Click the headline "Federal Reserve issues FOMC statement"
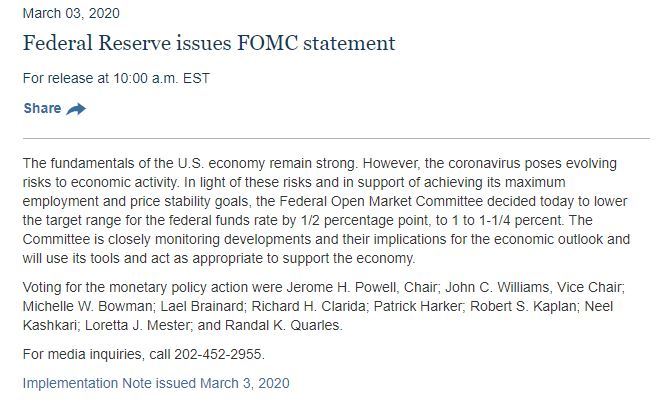 coord(209,43)
